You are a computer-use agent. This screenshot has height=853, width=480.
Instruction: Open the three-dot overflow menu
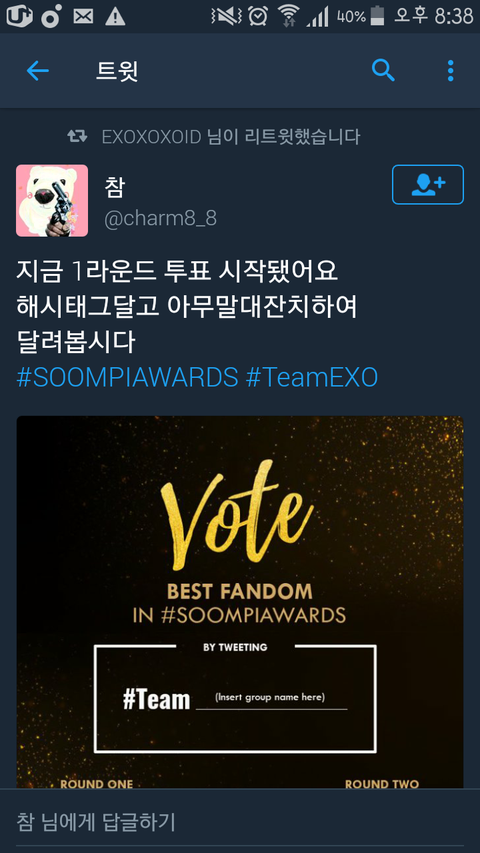(x=450, y=71)
